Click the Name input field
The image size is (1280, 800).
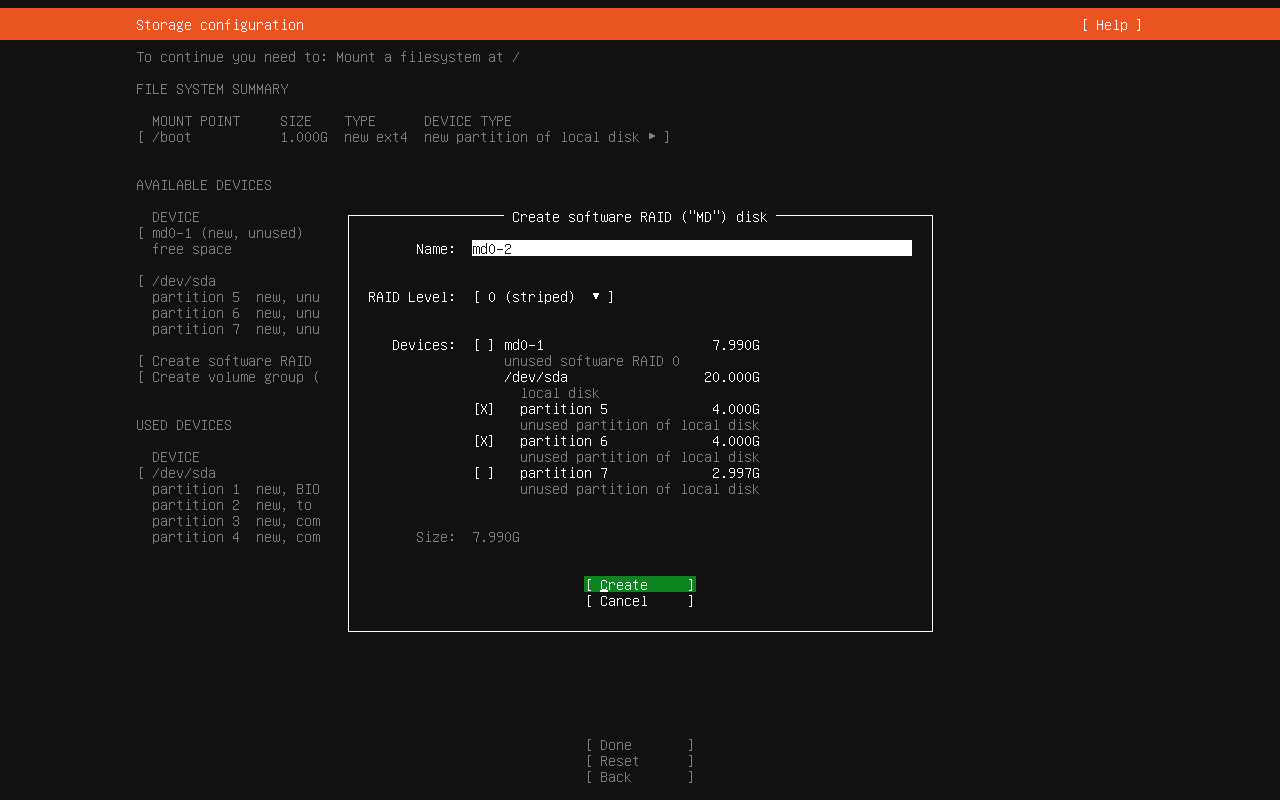(x=691, y=249)
